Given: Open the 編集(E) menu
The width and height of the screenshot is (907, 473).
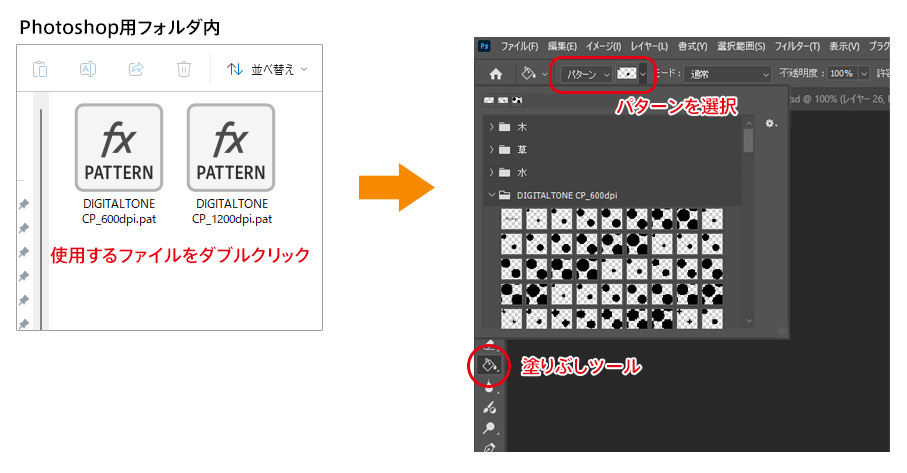Looking at the screenshot, I should [562, 46].
